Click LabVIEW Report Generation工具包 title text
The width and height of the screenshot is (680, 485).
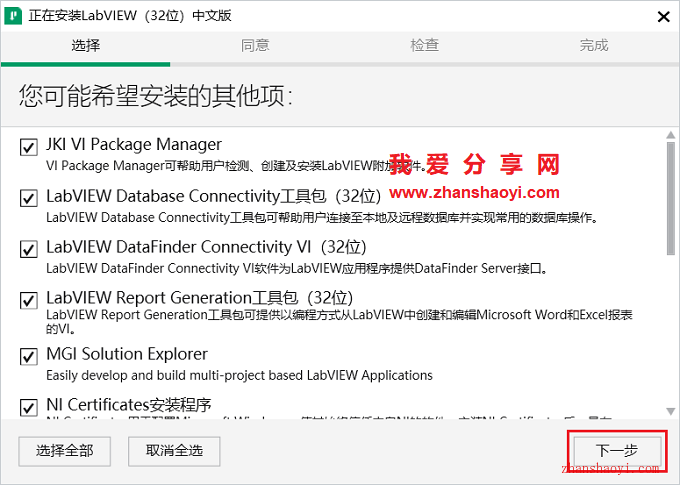pyautogui.click(x=199, y=298)
